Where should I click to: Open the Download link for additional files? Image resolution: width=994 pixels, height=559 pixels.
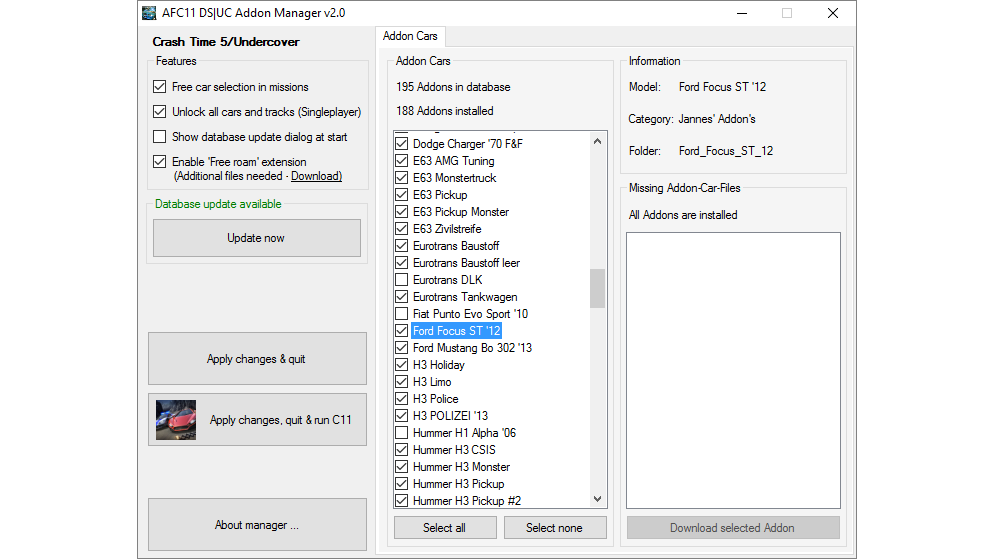tap(316, 176)
